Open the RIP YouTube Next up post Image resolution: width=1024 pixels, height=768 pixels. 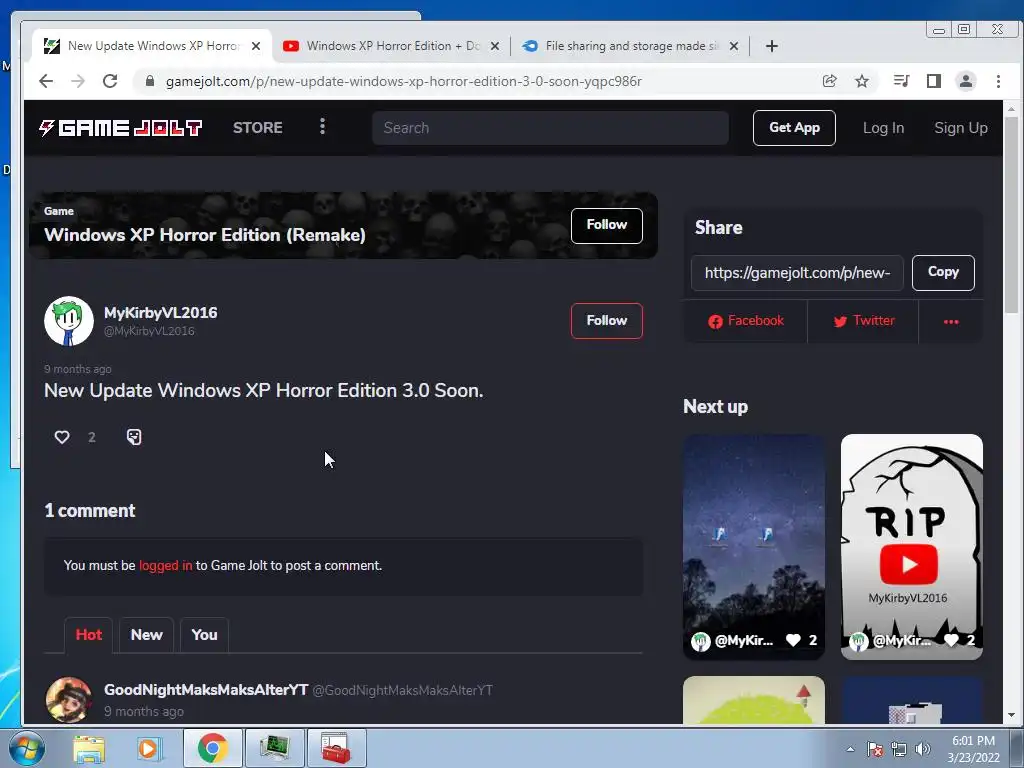[x=912, y=547]
